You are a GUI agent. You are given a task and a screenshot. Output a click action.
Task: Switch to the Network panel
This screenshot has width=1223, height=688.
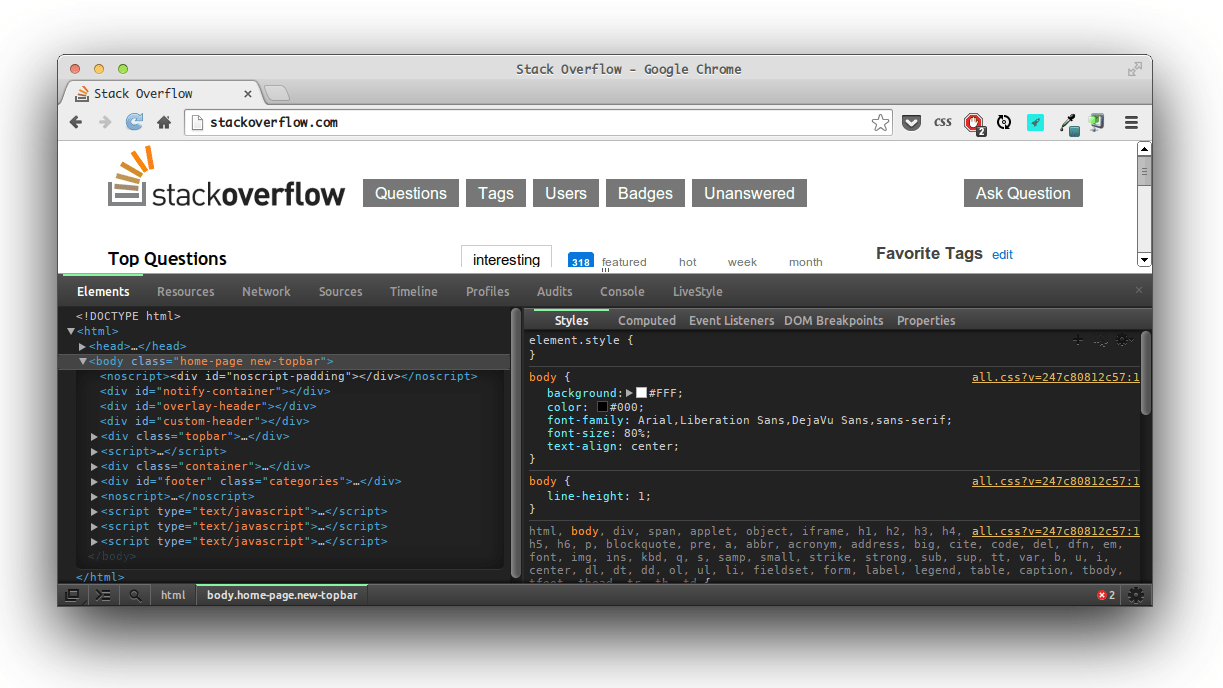click(266, 291)
